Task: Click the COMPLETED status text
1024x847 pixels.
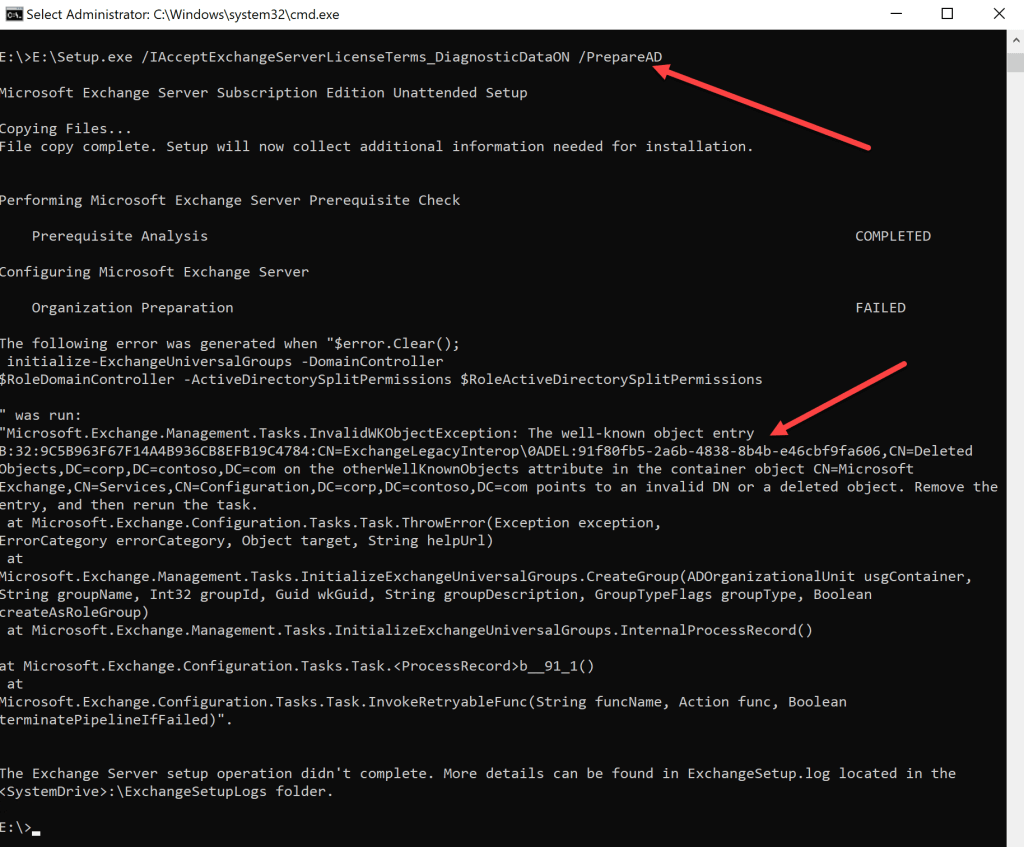Action: 892,236
